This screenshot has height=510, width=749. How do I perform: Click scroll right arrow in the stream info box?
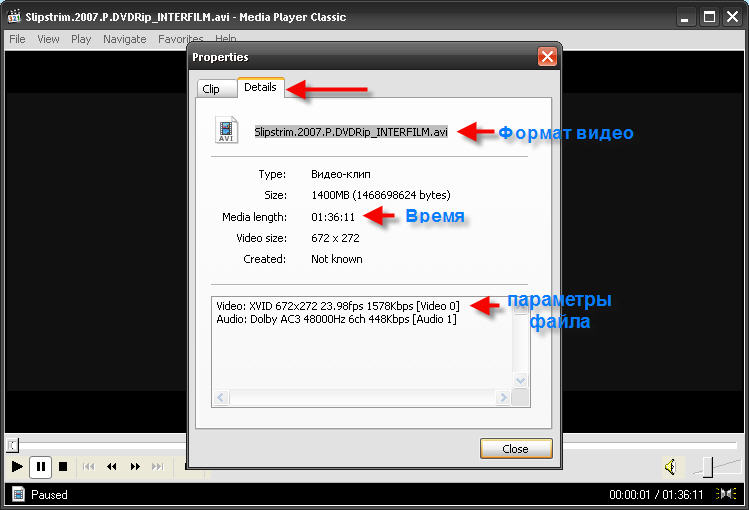pos(503,397)
